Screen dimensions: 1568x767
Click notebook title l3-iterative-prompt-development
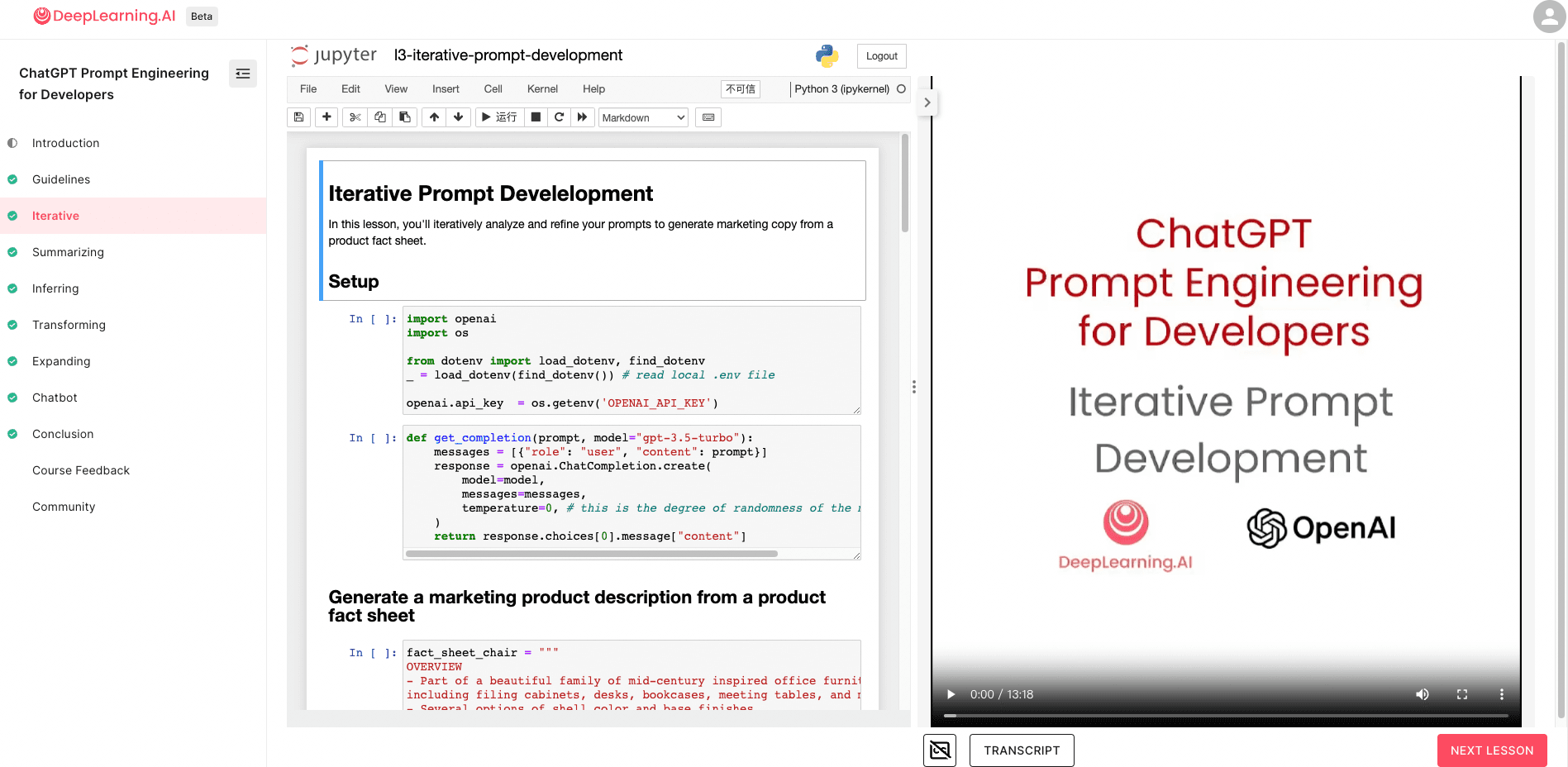[x=508, y=55]
